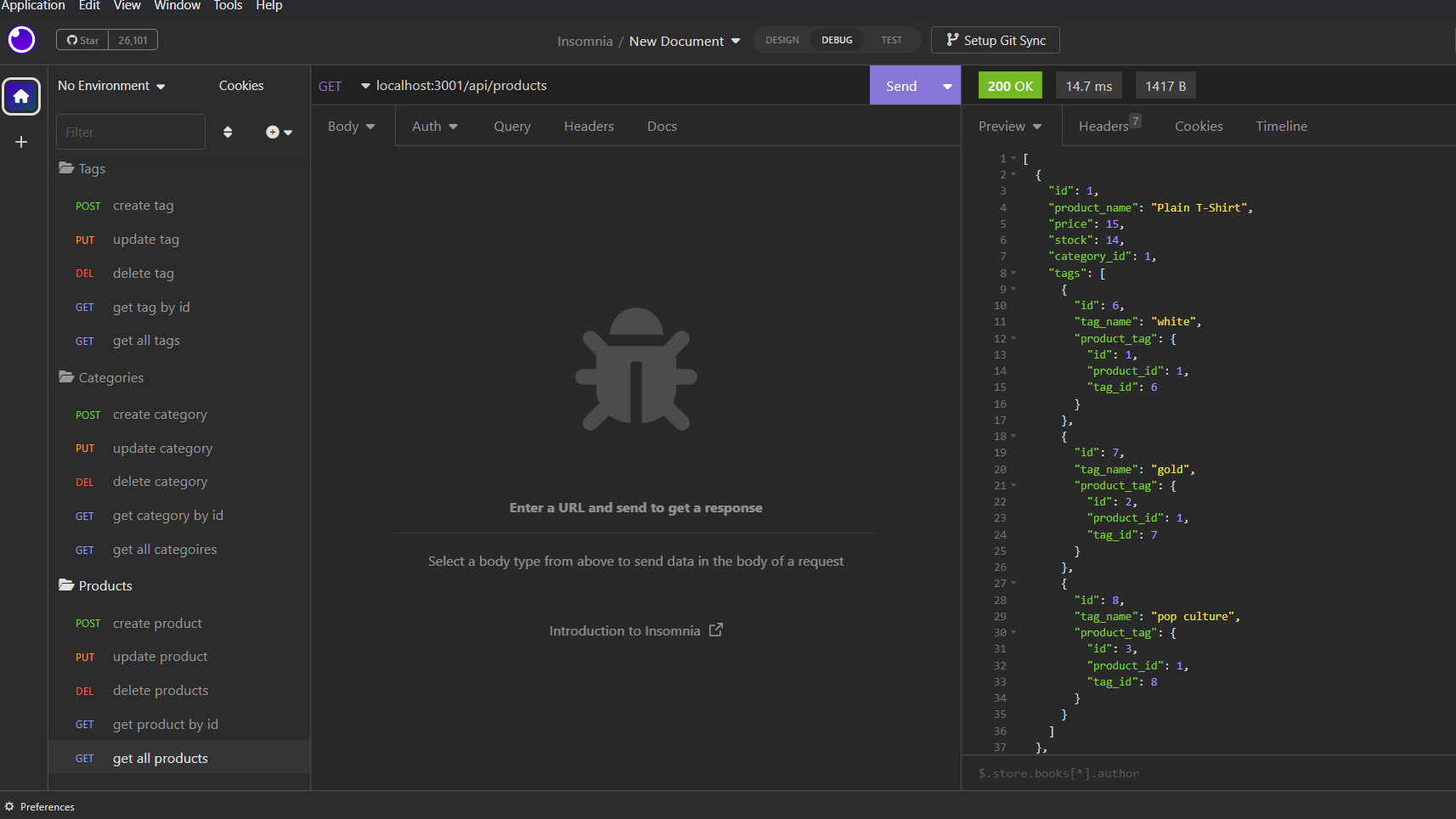Viewport: 1456px width, 819px height.
Task: Click the Insomnia logo icon
Action: pyautogui.click(x=21, y=39)
